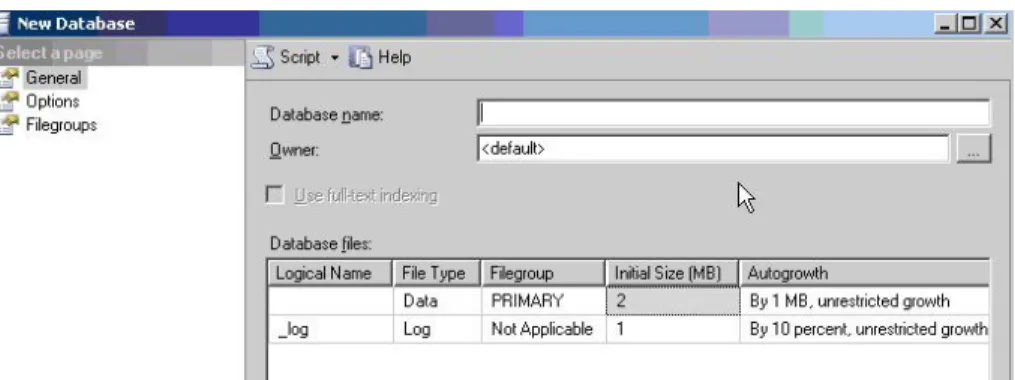Click the Help icon in toolbar
This screenshot has height=380, width=1015.
[x=360, y=58]
